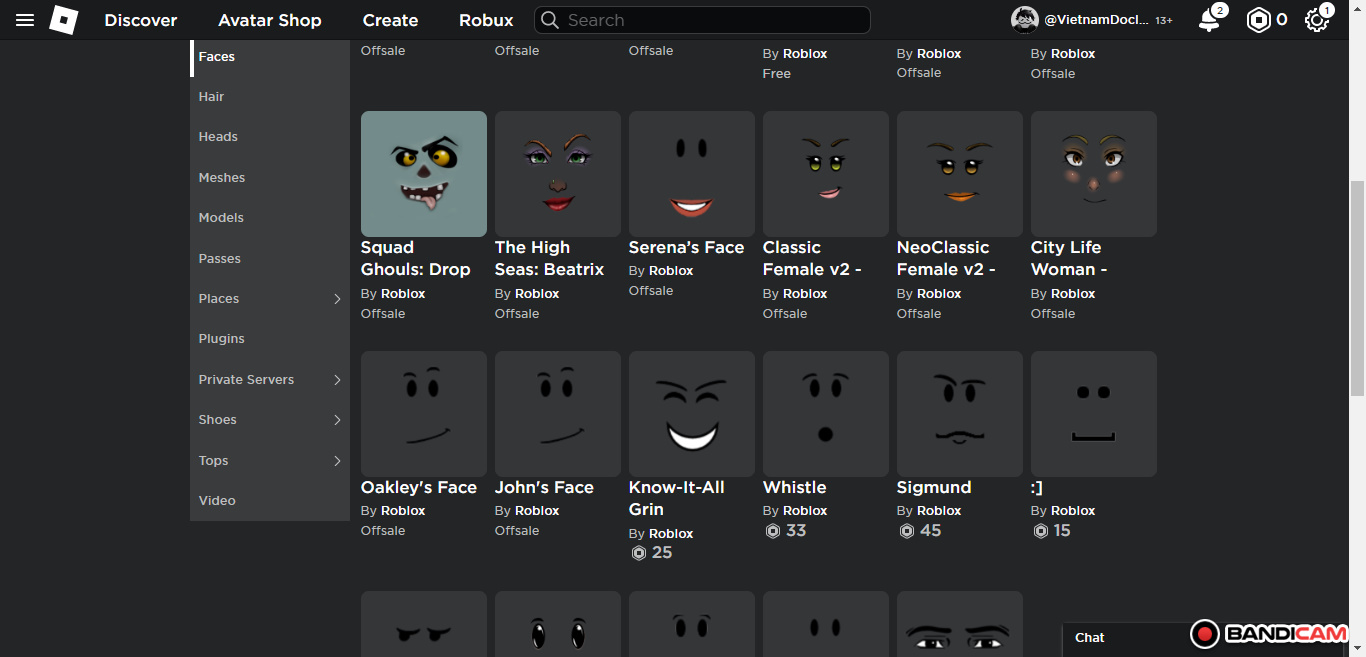Go to the Discover tab

click(x=141, y=20)
